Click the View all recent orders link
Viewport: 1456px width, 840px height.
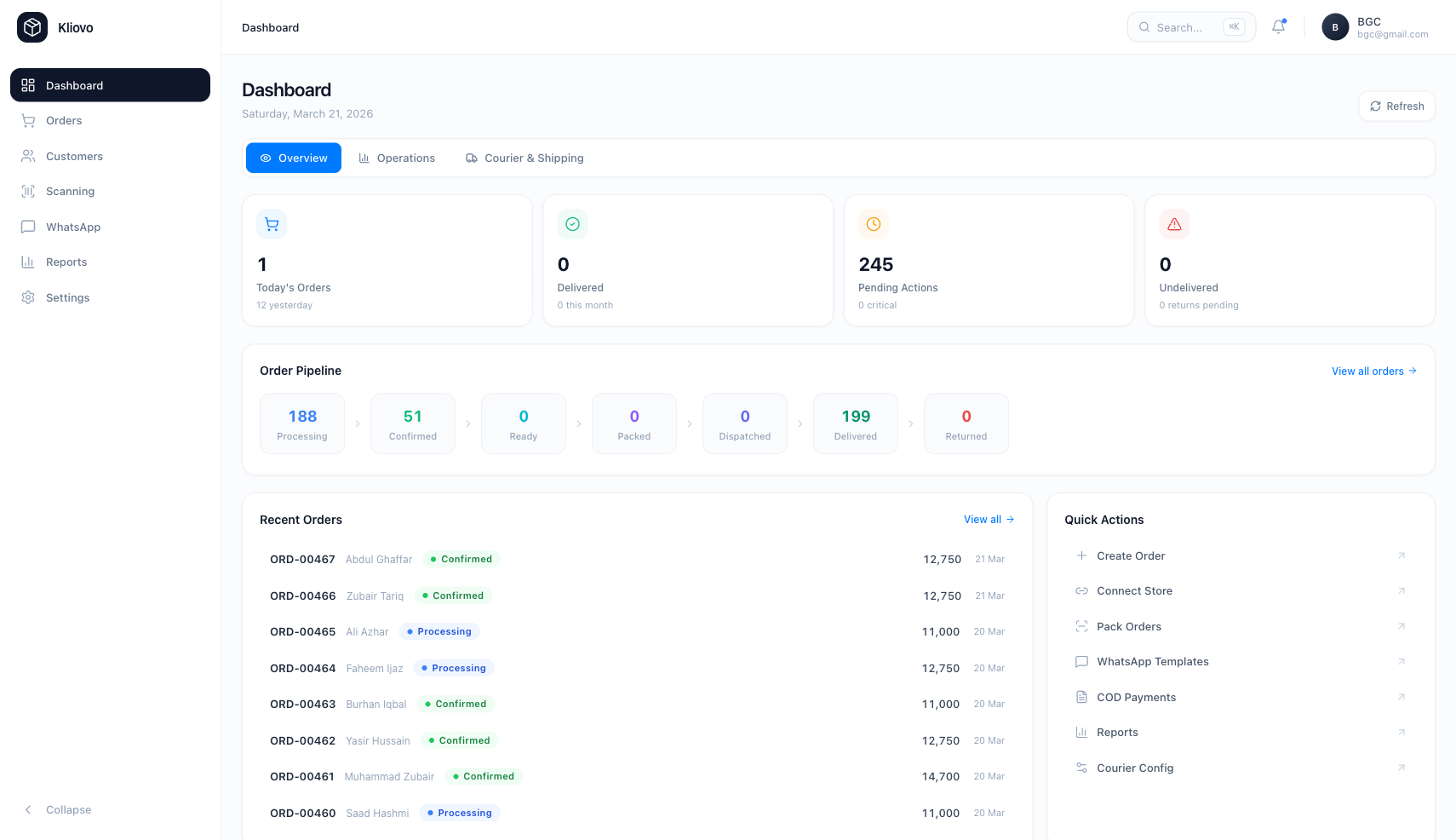point(988,520)
